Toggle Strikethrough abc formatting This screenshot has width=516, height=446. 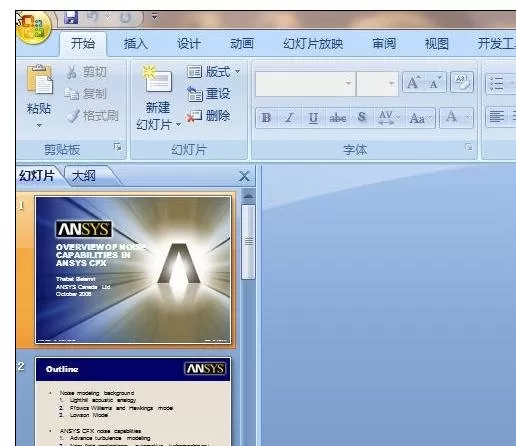338,118
